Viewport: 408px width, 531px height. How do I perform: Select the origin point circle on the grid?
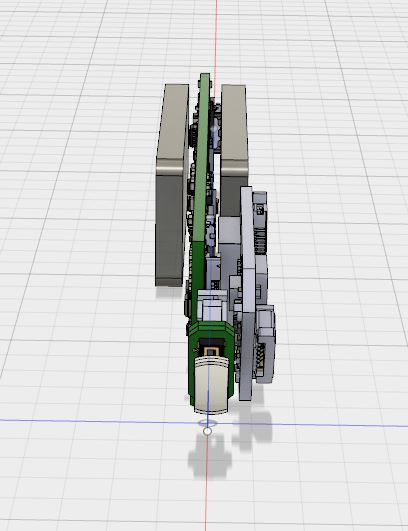(x=207, y=431)
